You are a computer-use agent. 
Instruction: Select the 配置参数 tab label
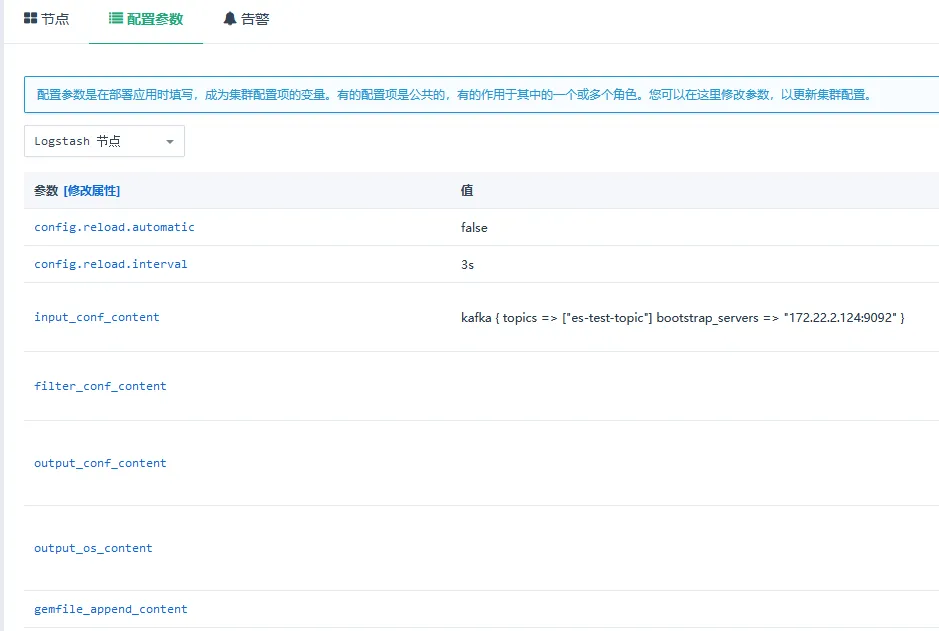[x=155, y=19]
